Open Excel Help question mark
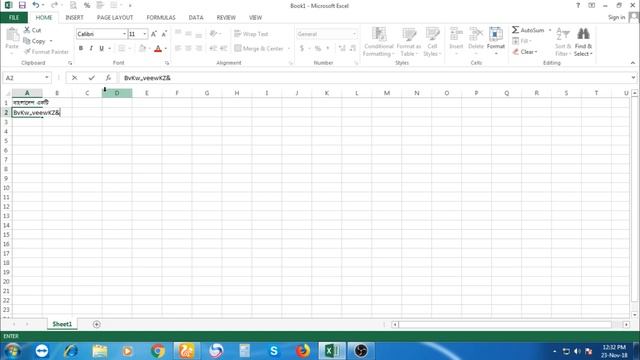640x360 pixels. [x=578, y=5]
